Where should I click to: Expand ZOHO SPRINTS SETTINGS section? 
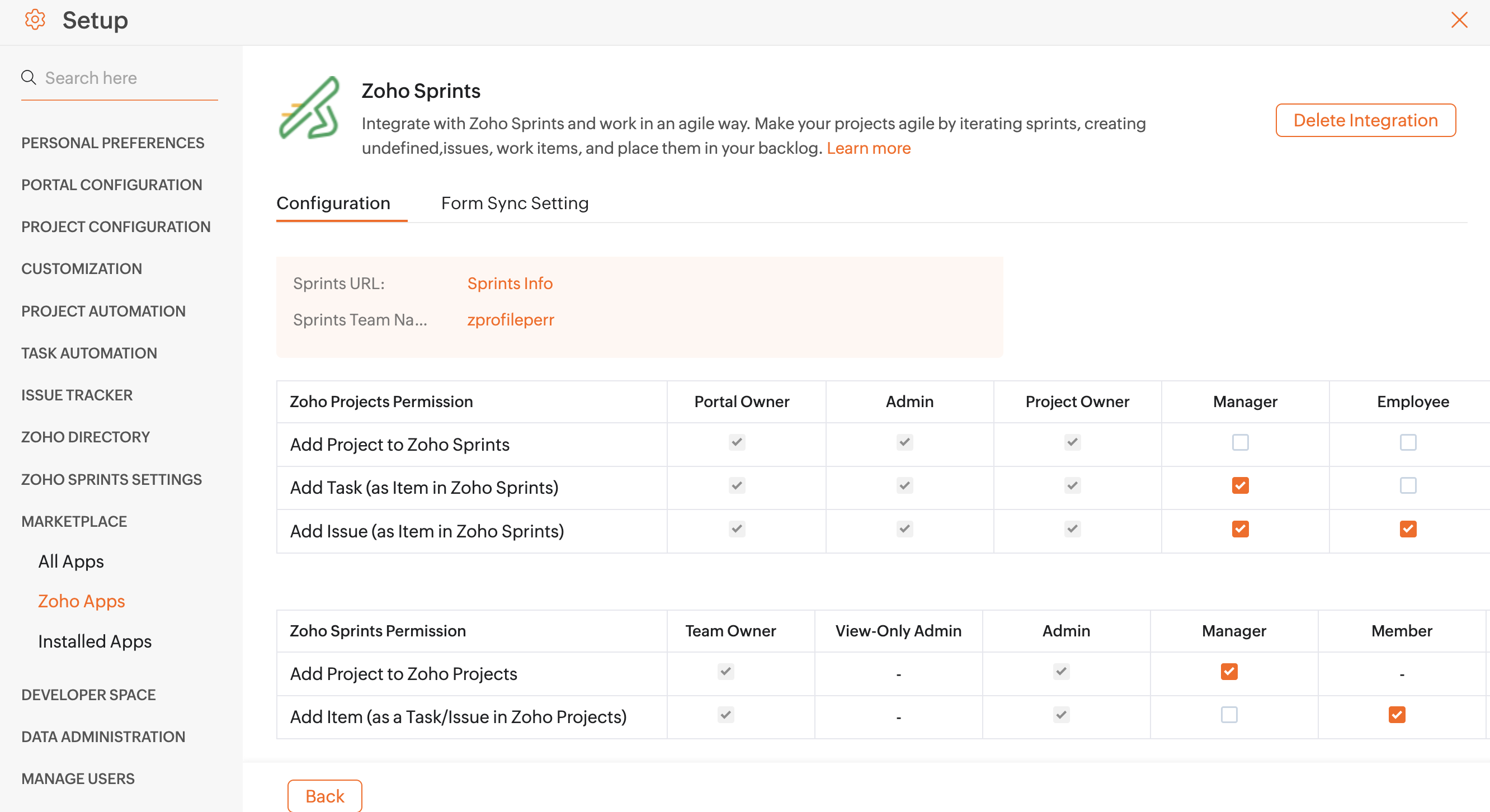click(112, 479)
